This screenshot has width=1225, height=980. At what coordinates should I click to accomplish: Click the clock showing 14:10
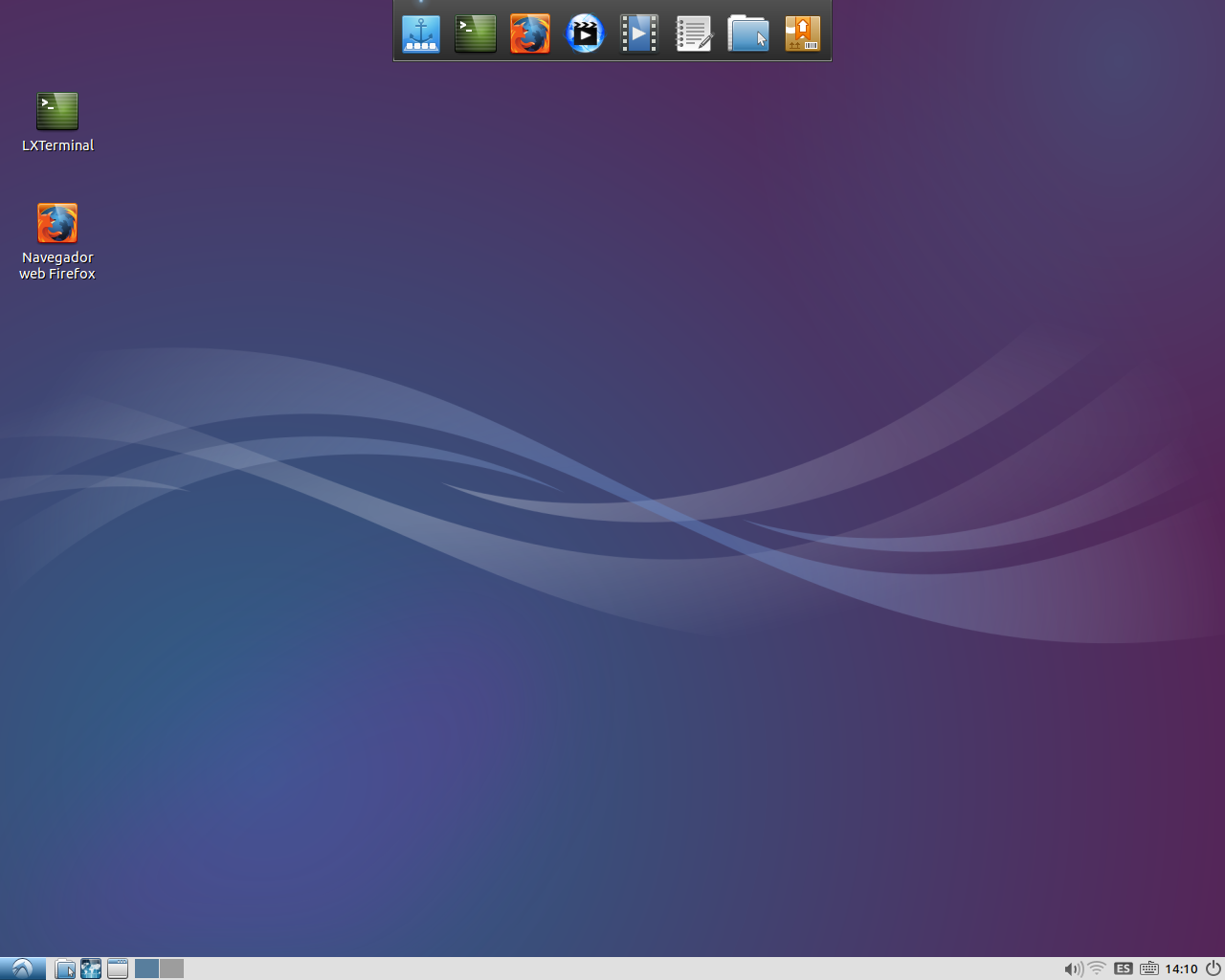(1181, 969)
